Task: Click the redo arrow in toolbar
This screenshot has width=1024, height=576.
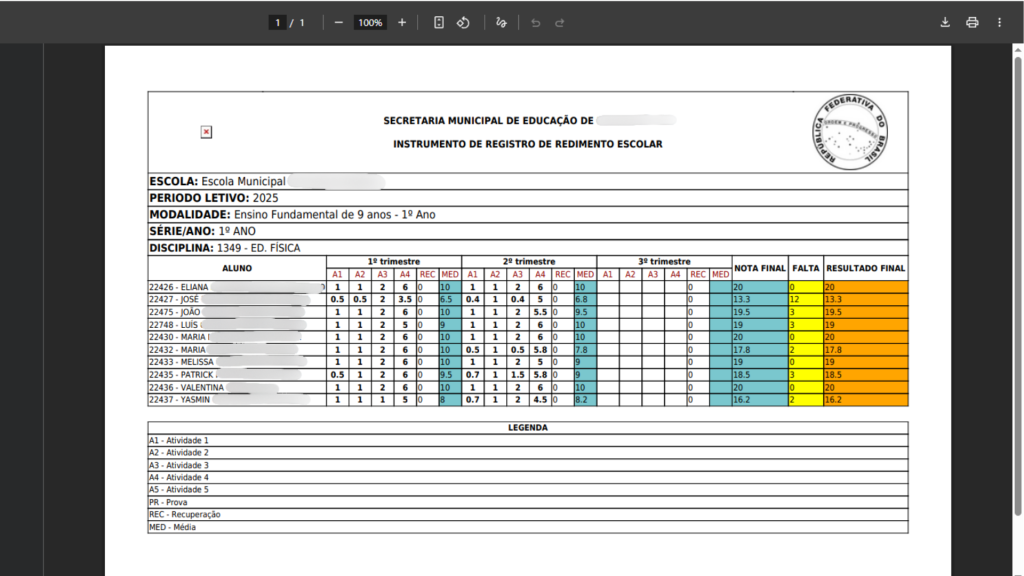Action: (560, 22)
